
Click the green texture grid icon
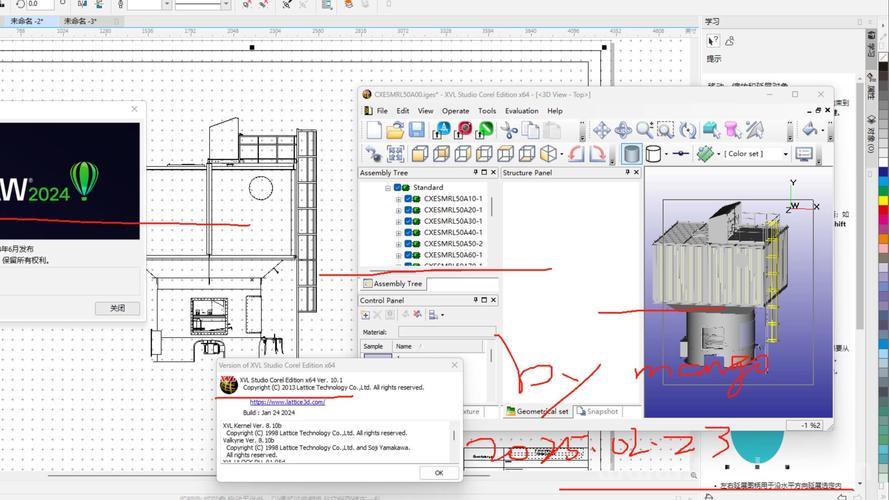tap(705, 154)
